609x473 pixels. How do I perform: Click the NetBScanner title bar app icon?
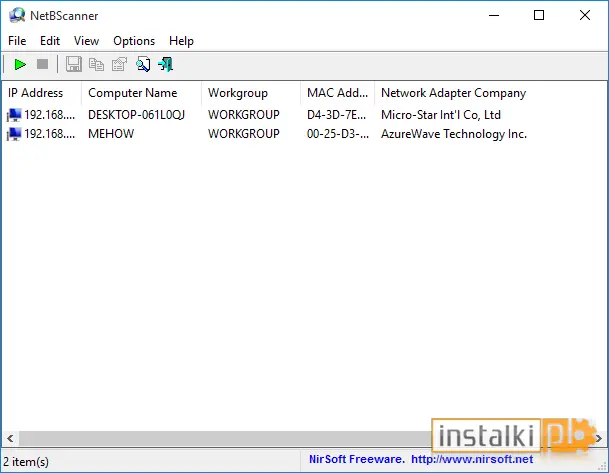pos(17,16)
